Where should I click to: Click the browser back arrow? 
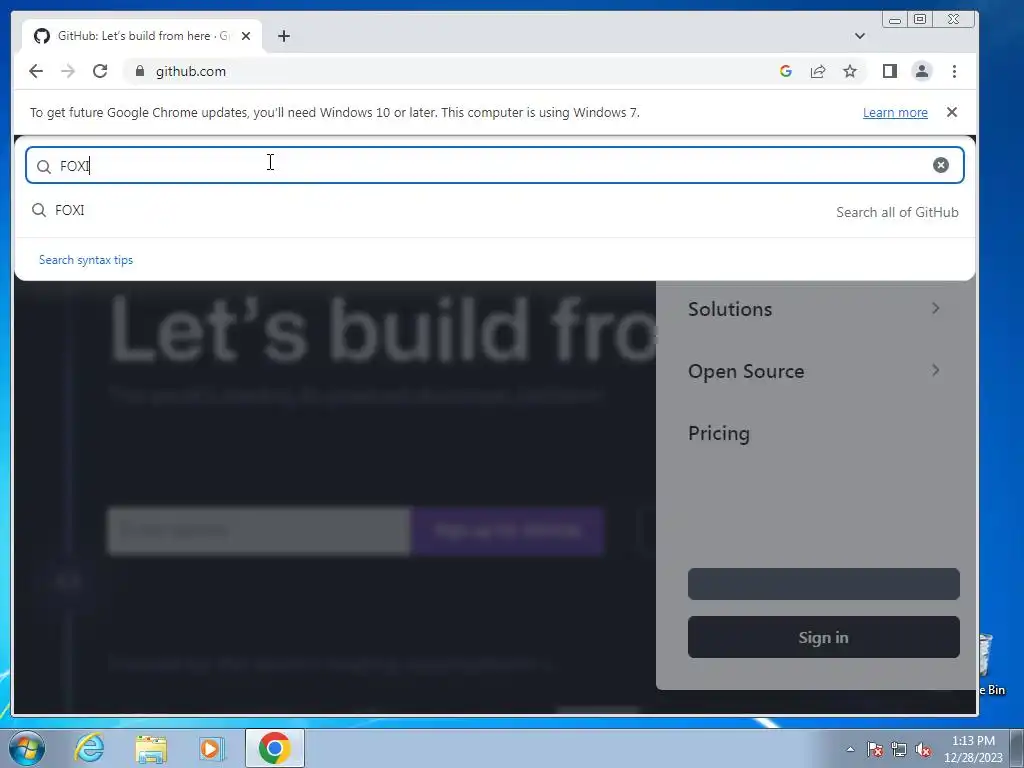pos(36,71)
